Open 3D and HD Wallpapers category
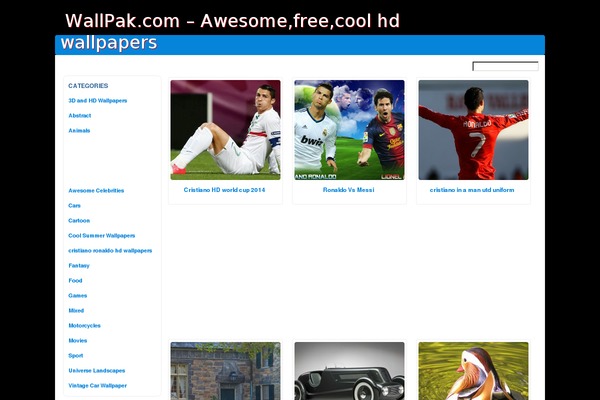This screenshot has height=400, width=600. 98,101
